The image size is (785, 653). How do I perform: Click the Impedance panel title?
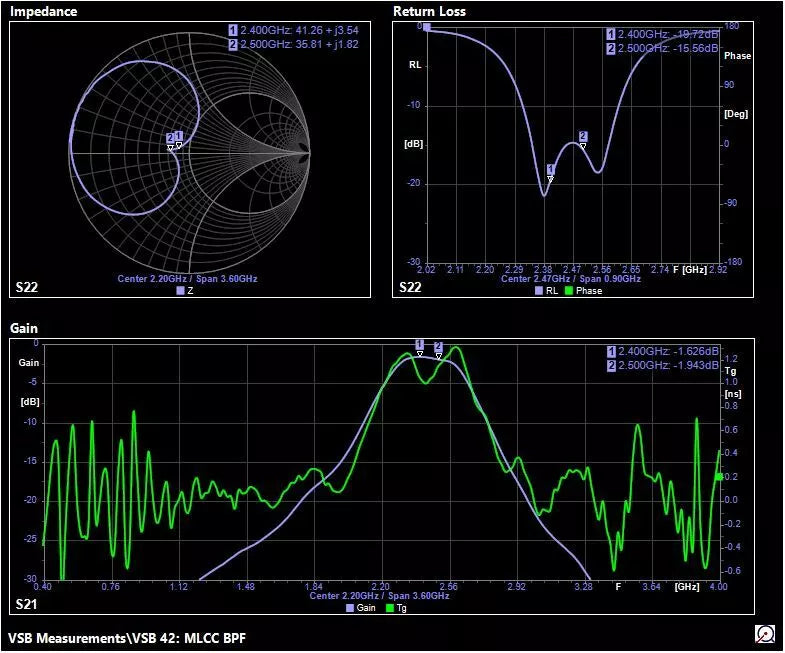[44, 12]
